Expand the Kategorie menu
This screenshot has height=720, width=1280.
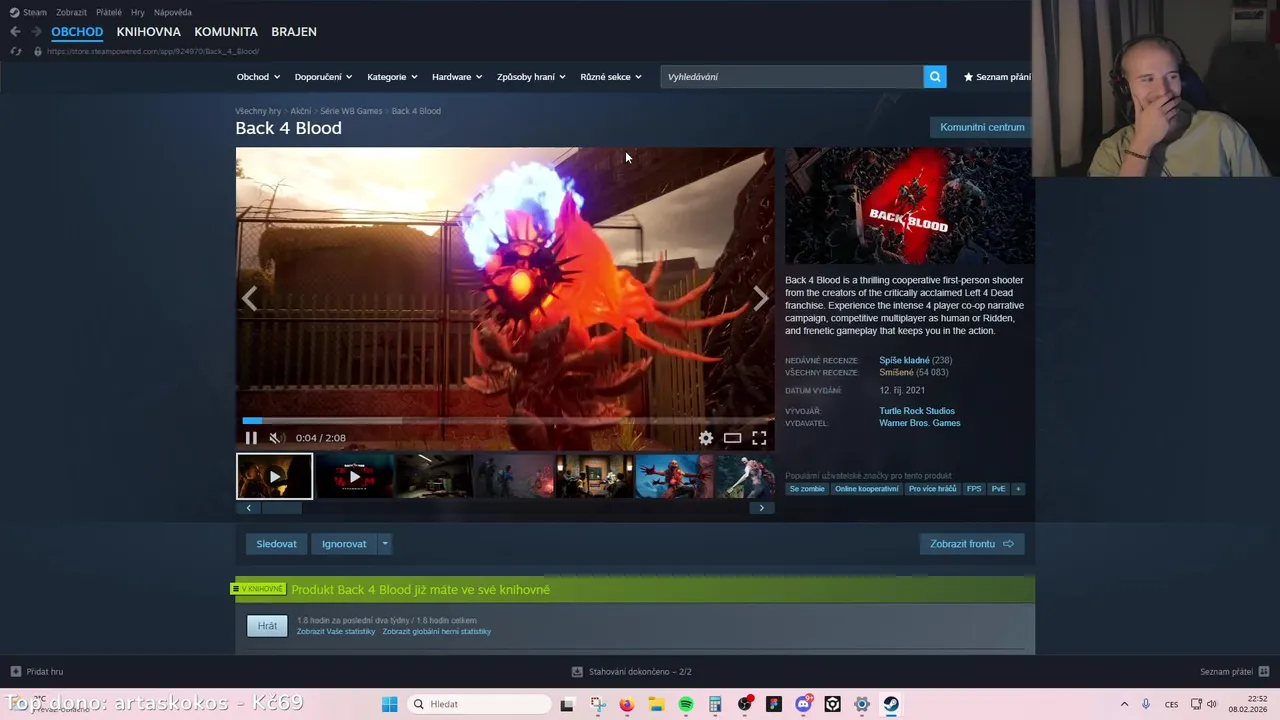pyautogui.click(x=392, y=77)
